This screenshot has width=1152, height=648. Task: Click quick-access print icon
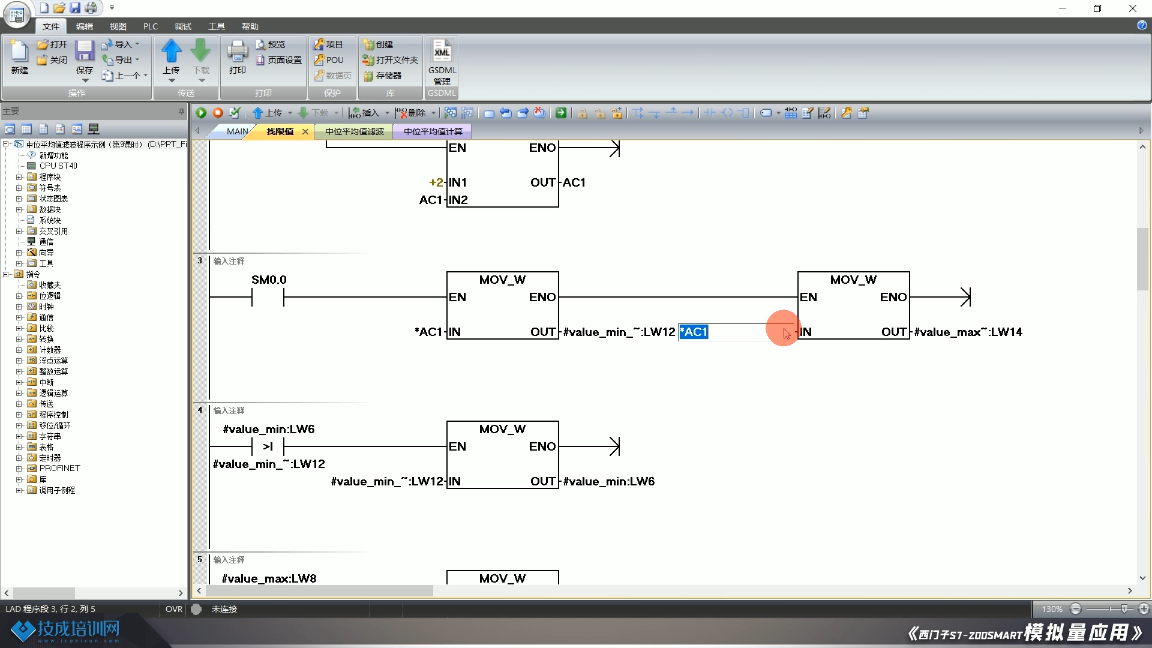coord(91,8)
